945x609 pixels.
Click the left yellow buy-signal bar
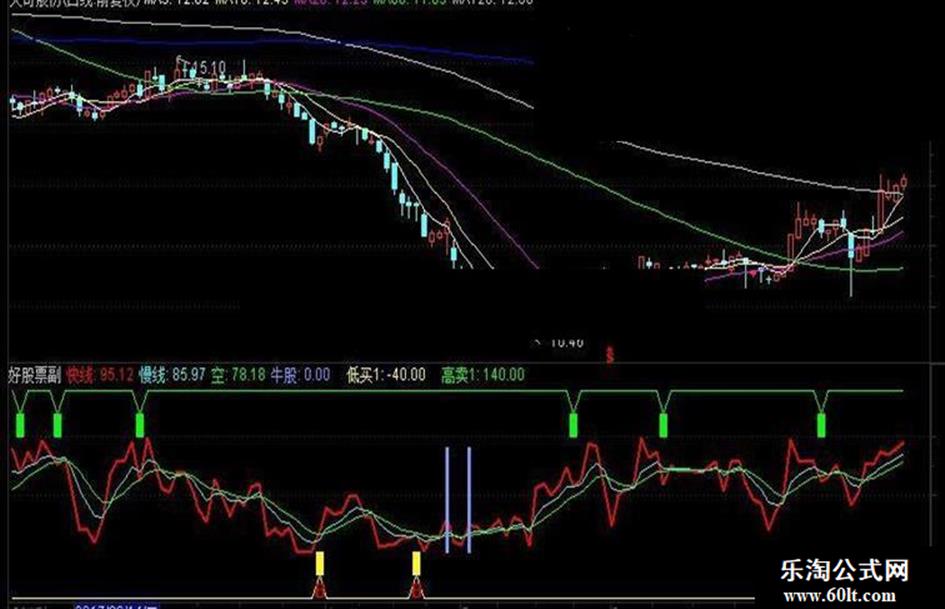[x=320, y=563]
